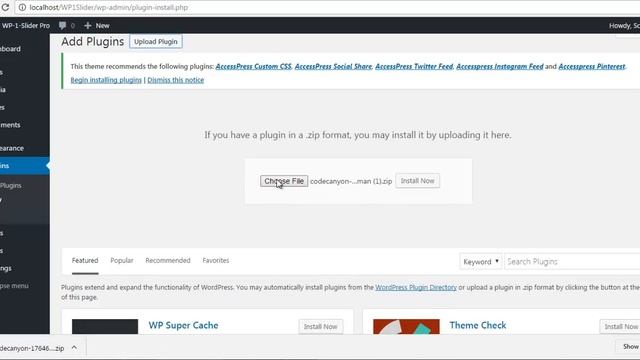This screenshot has width=640, height=360.
Task: Open the AccessPress Social Share link
Action: coord(333,66)
